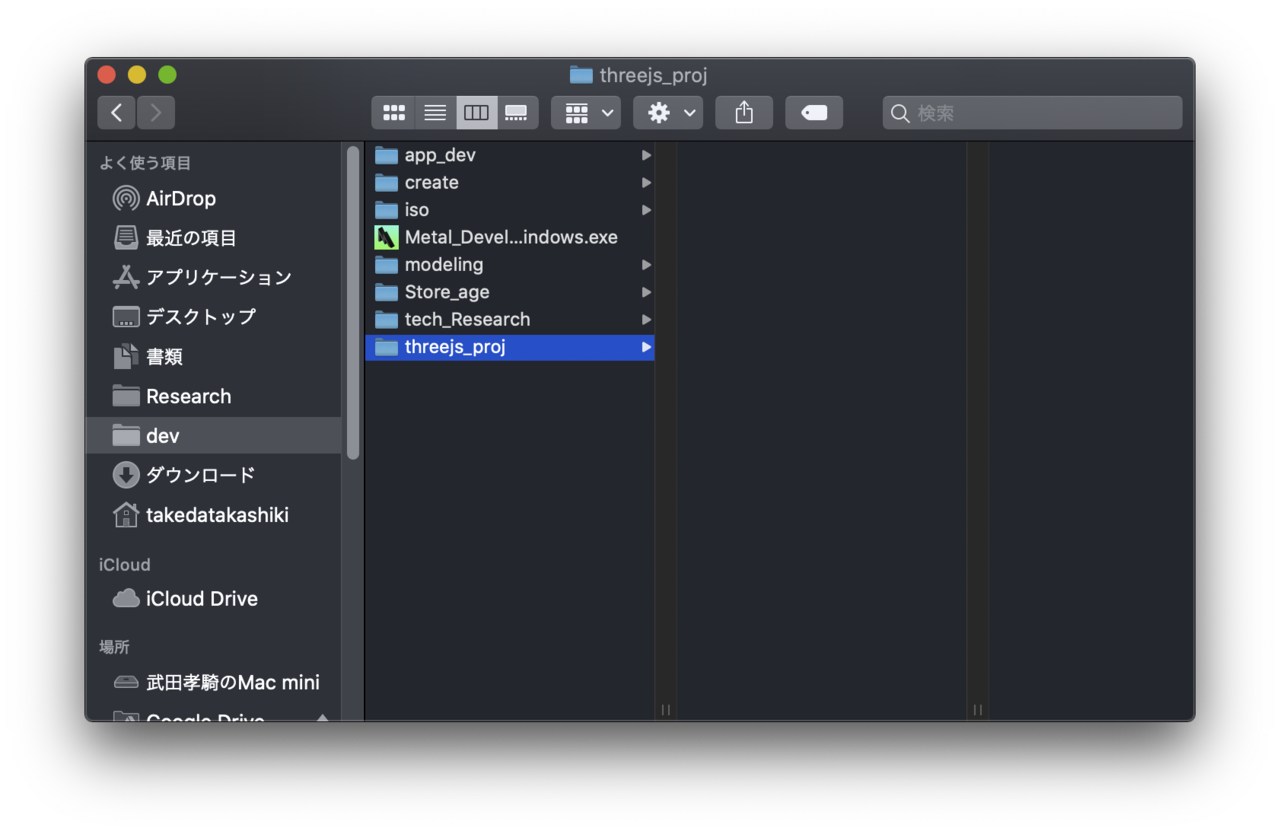Viewport: 1280px width, 834px height.
Task: Open the group-by items dropdown
Action: click(586, 113)
